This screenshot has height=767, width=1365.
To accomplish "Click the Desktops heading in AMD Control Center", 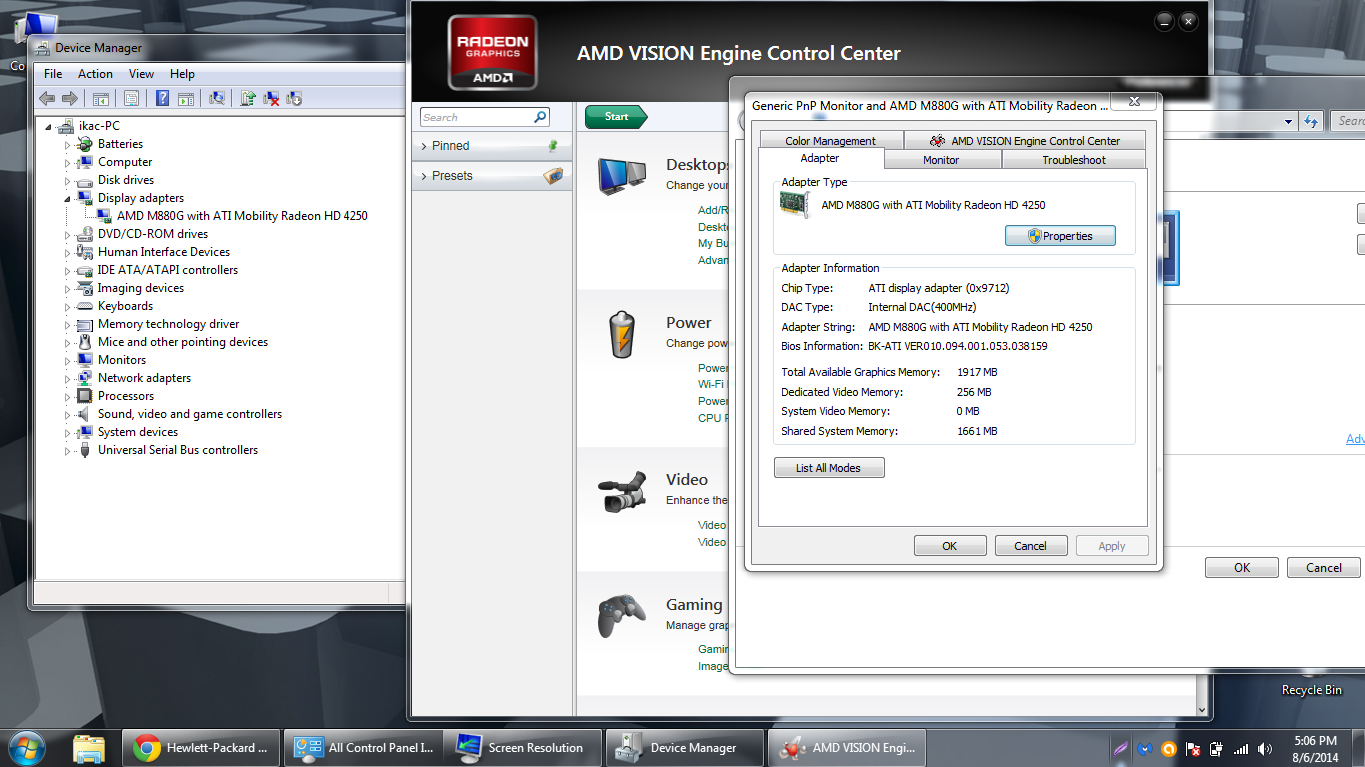I will pos(697,165).
